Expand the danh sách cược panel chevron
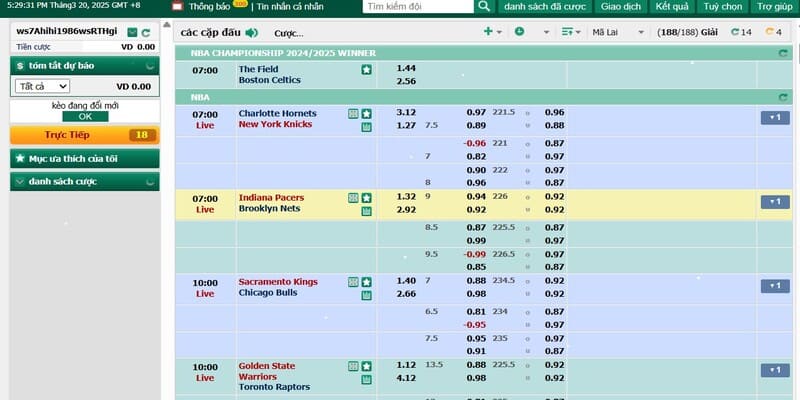Screen dimensions: 800x400 (x=20, y=182)
